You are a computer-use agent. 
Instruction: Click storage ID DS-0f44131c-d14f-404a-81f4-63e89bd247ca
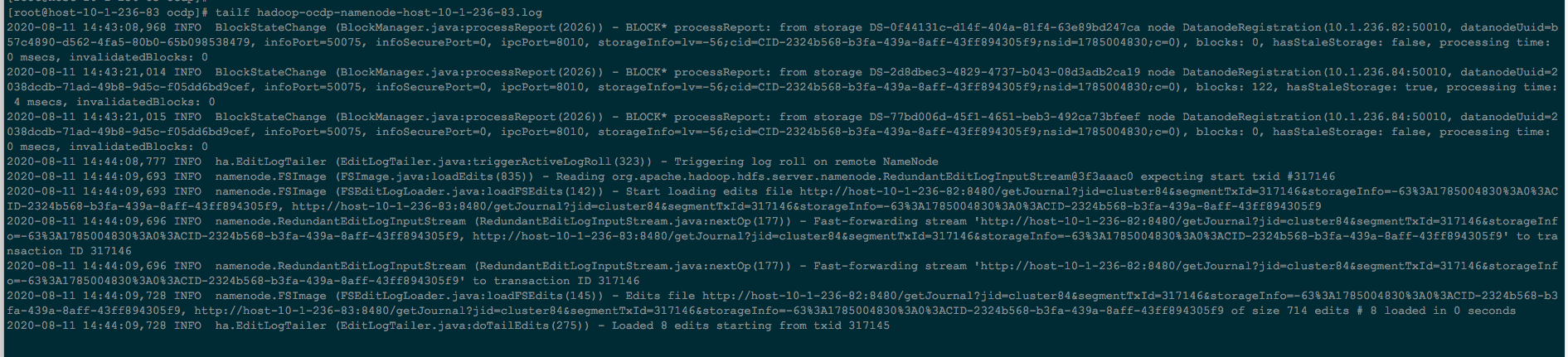tap(993, 27)
